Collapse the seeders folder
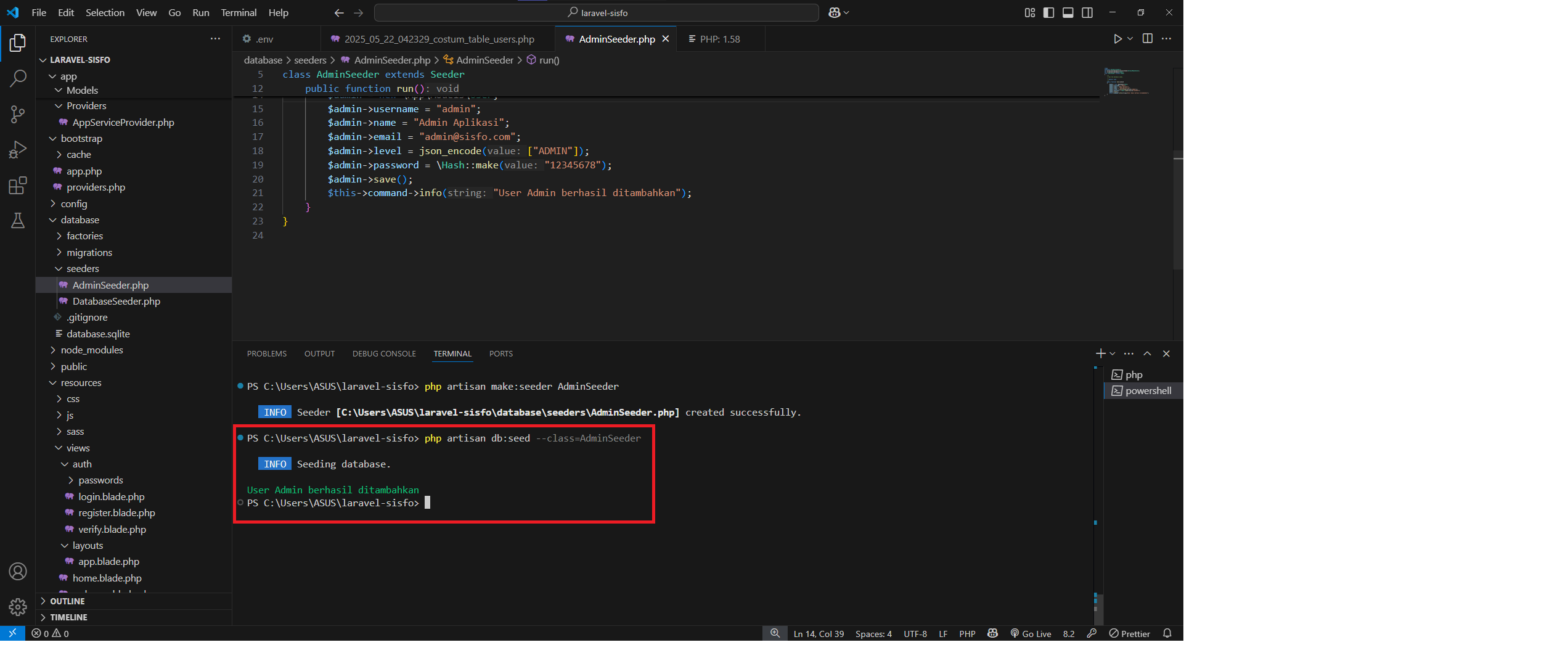 point(83,269)
